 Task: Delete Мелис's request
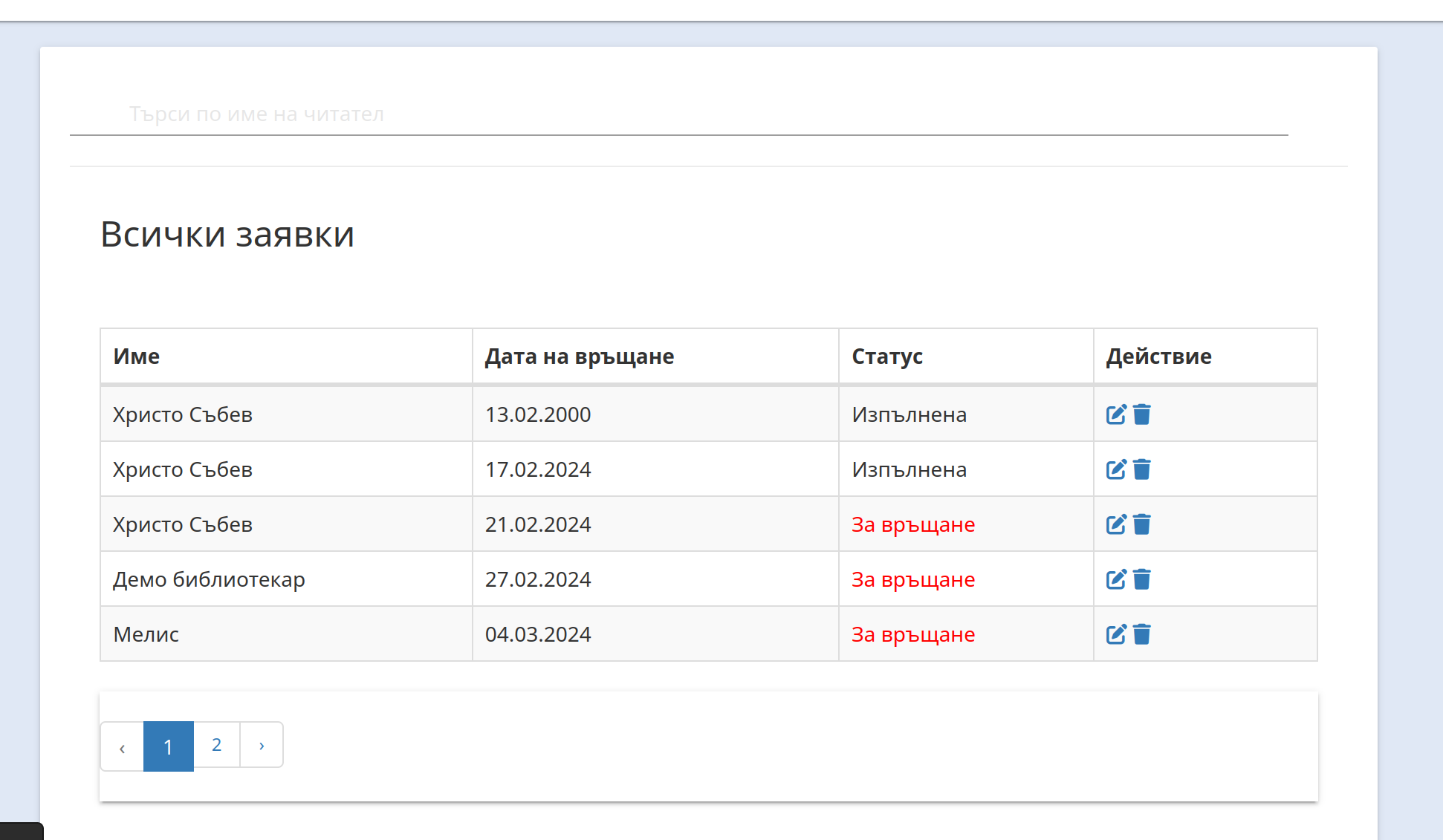coord(1142,634)
